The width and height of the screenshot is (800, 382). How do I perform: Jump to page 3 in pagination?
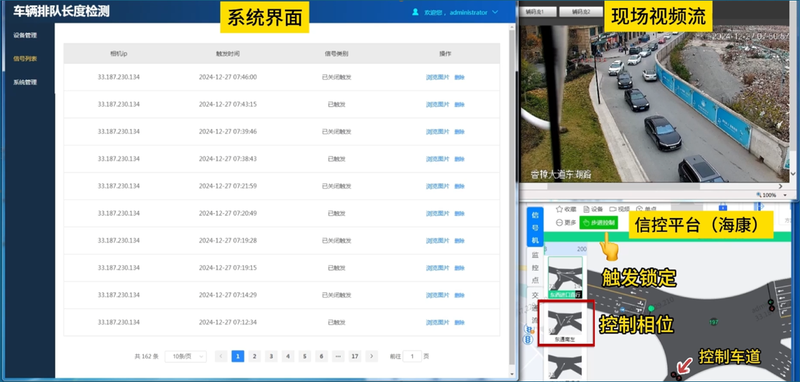271,356
